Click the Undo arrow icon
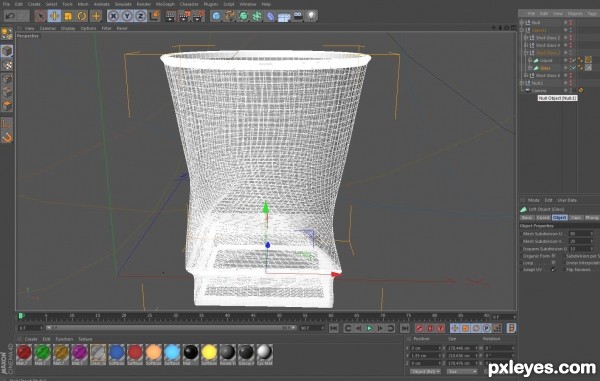 (10, 16)
